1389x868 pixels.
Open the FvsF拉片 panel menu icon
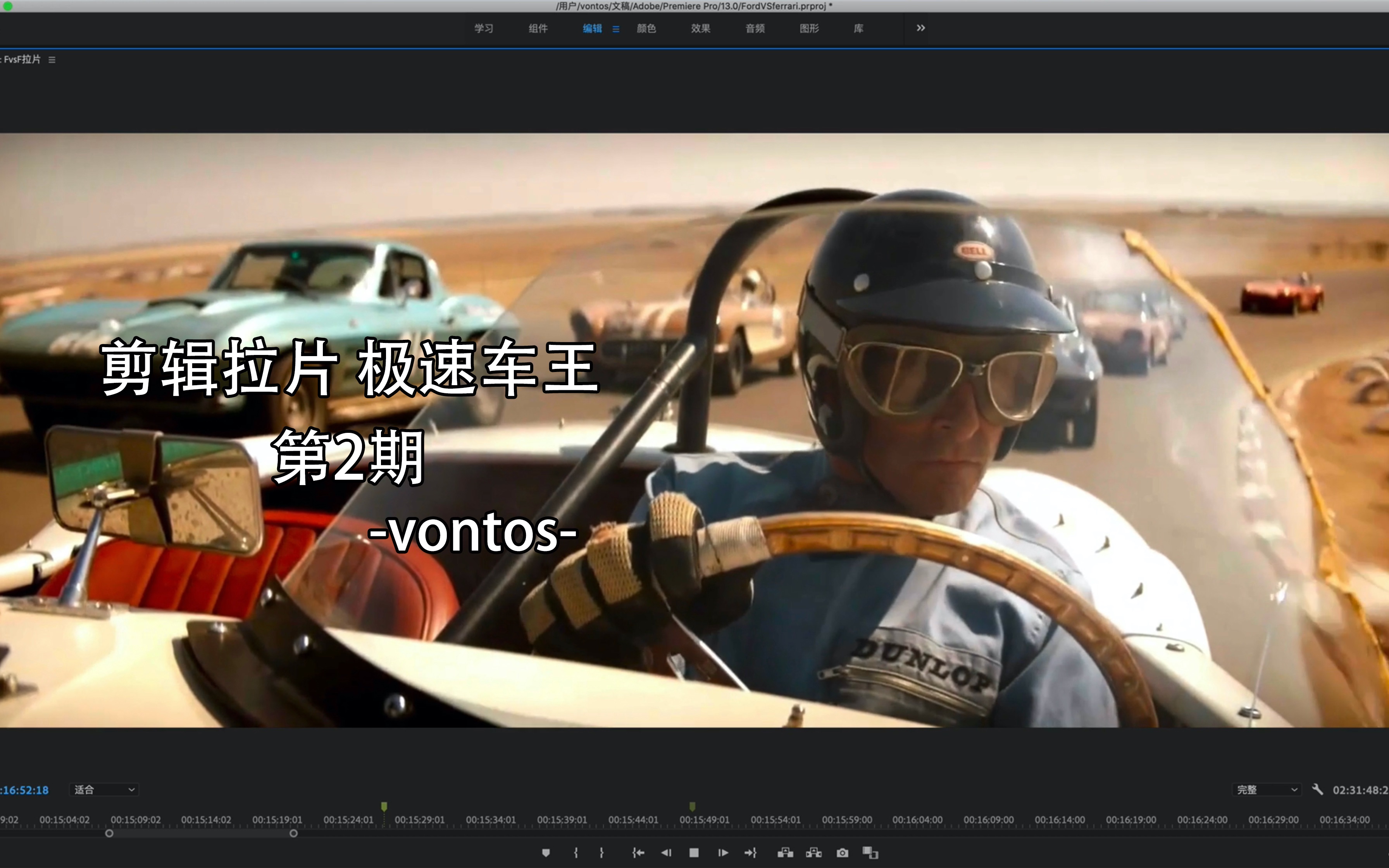(x=52, y=60)
